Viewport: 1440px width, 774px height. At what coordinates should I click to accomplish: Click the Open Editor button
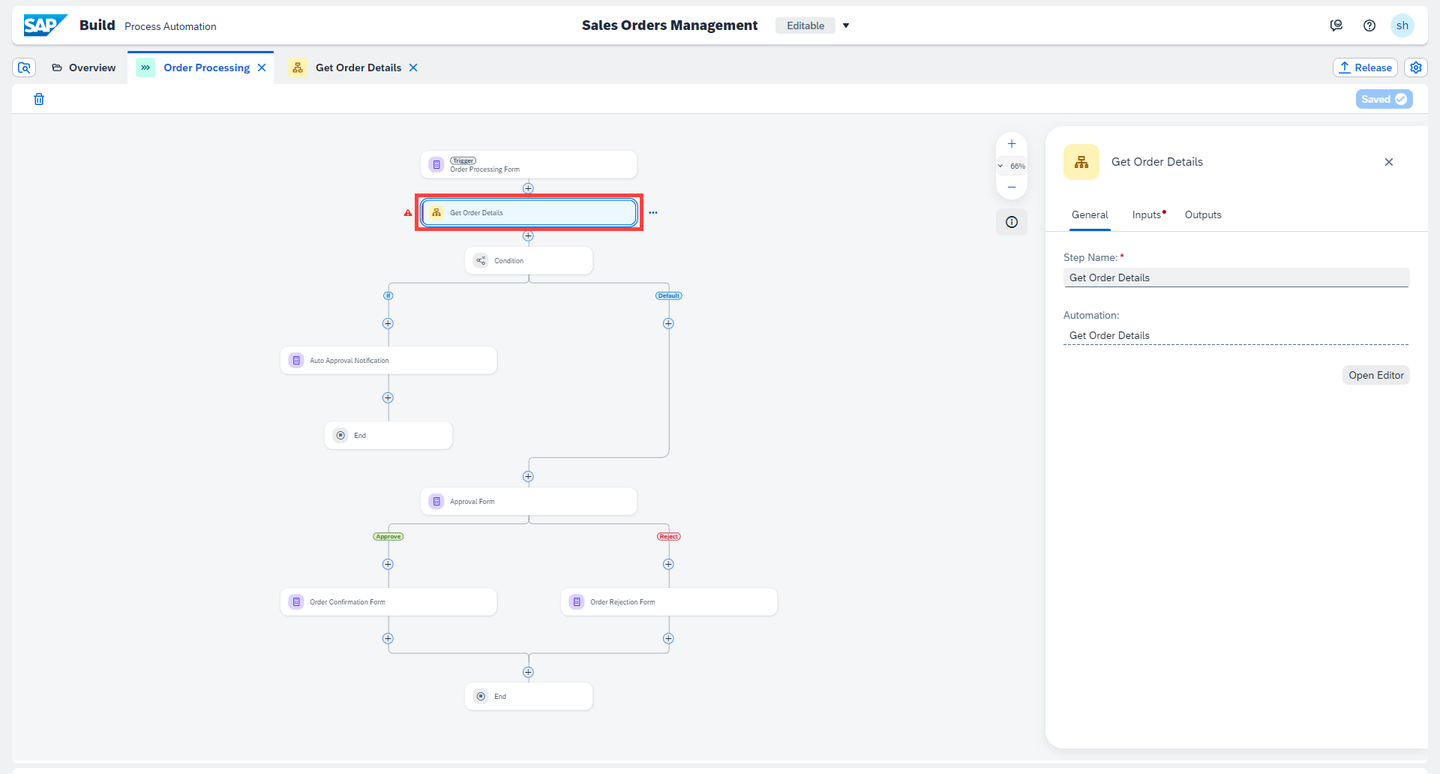[1376, 375]
